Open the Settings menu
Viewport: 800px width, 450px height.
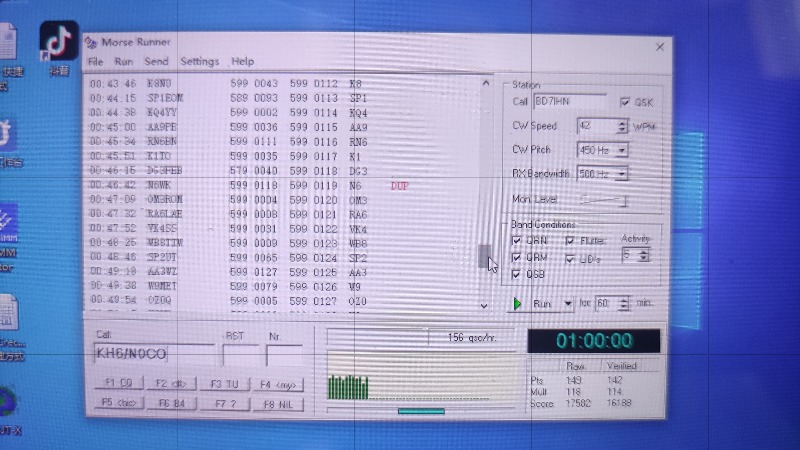pos(199,62)
